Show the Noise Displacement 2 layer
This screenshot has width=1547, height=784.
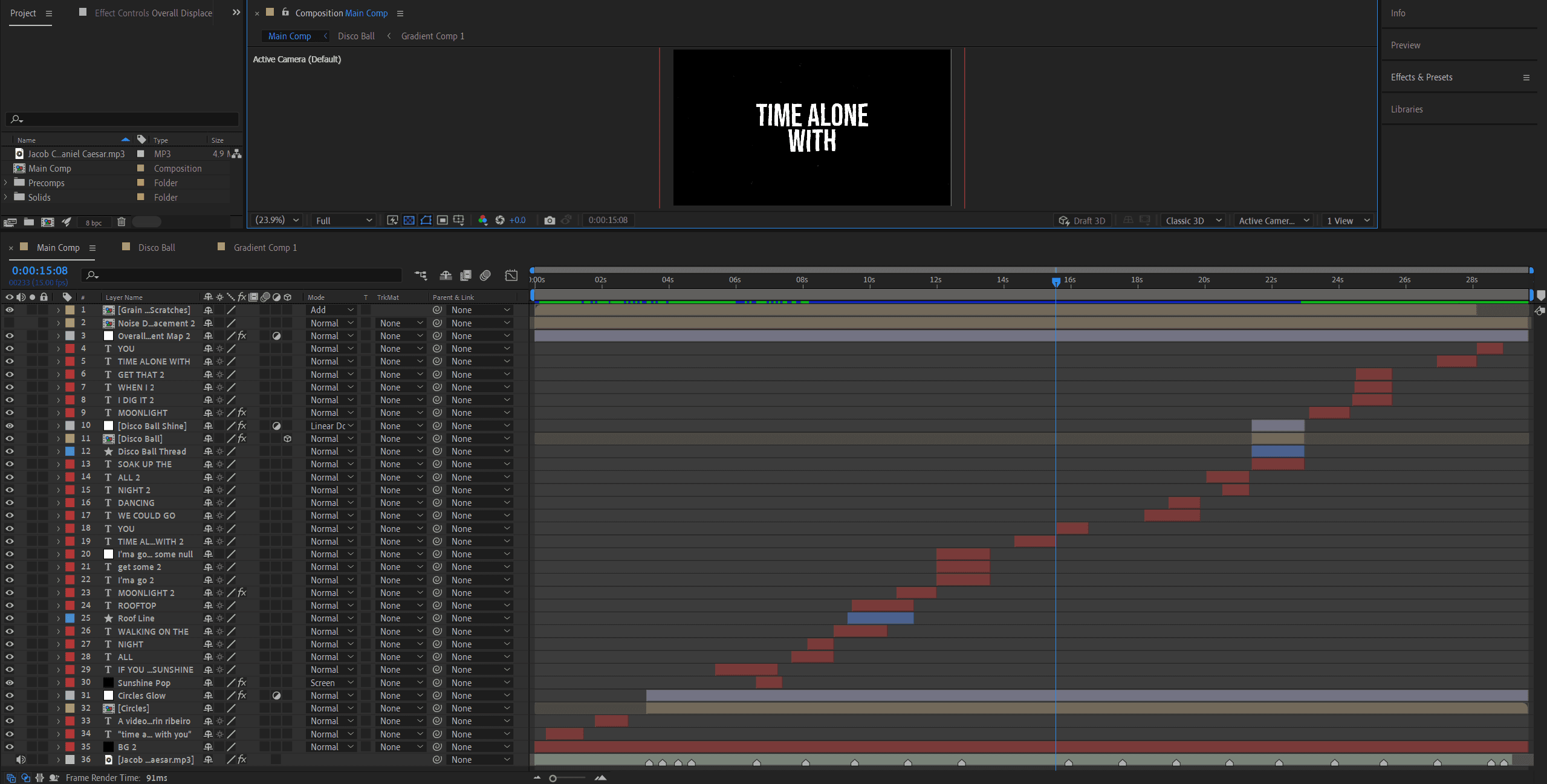[10, 323]
